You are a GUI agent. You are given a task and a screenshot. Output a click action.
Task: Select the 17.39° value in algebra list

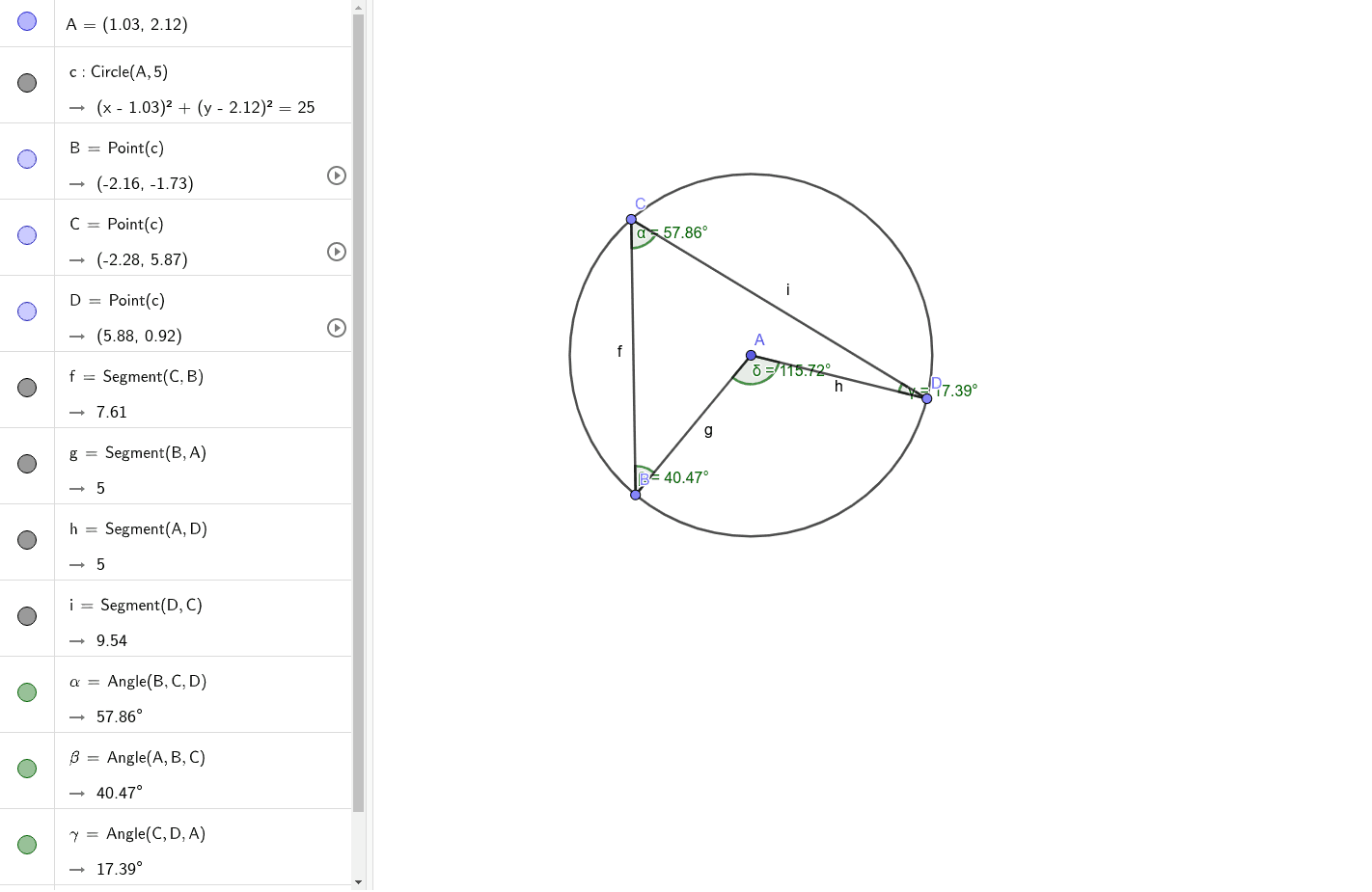[x=119, y=870]
